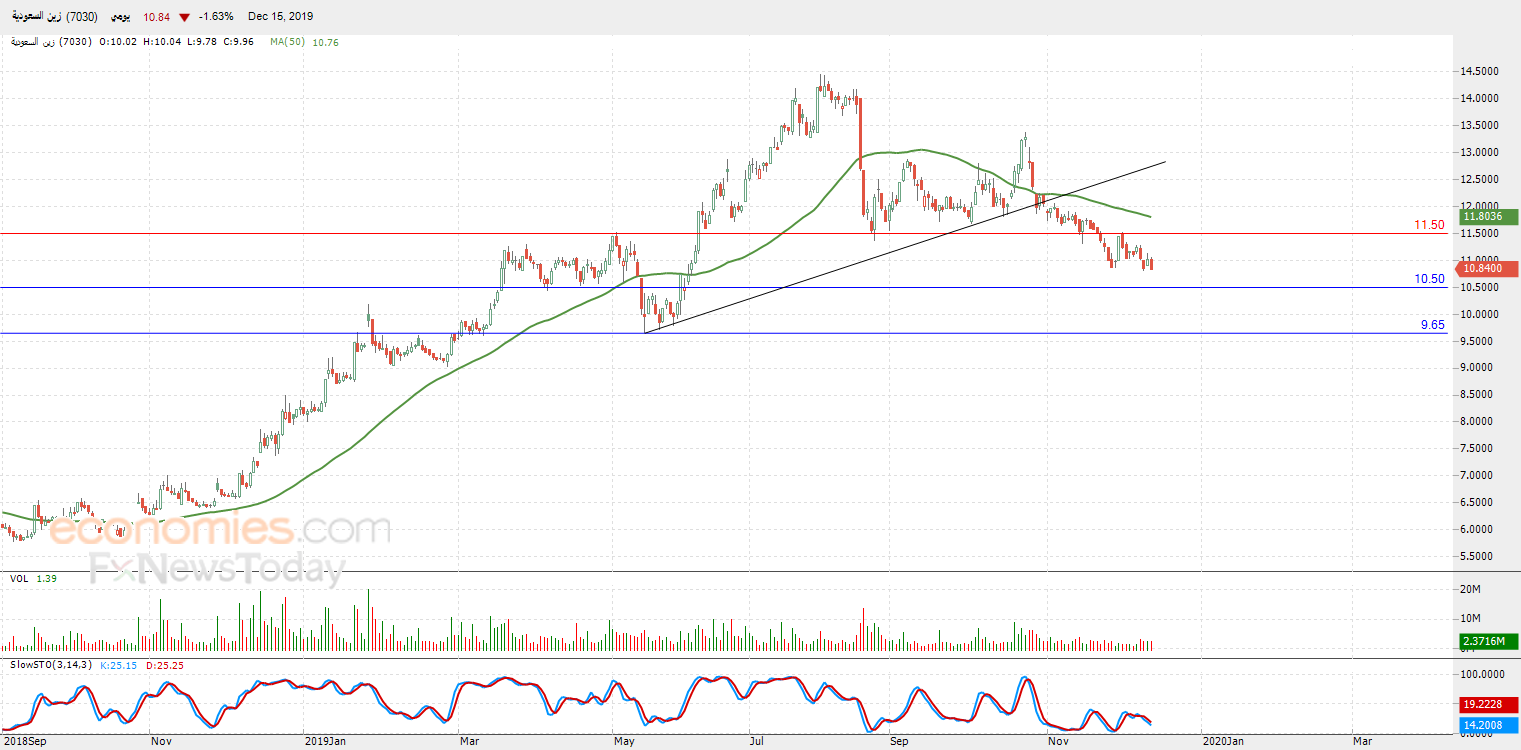This screenshot has width=1521, height=750.
Task: Click the last price 10.84 in header
Action: 157,16
